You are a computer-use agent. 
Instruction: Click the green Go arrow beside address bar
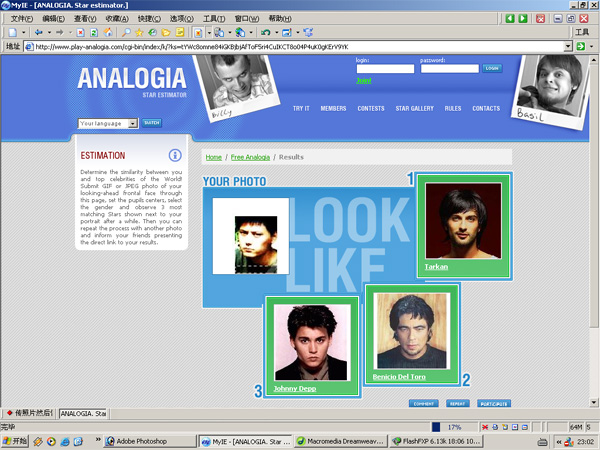(581, 46)
